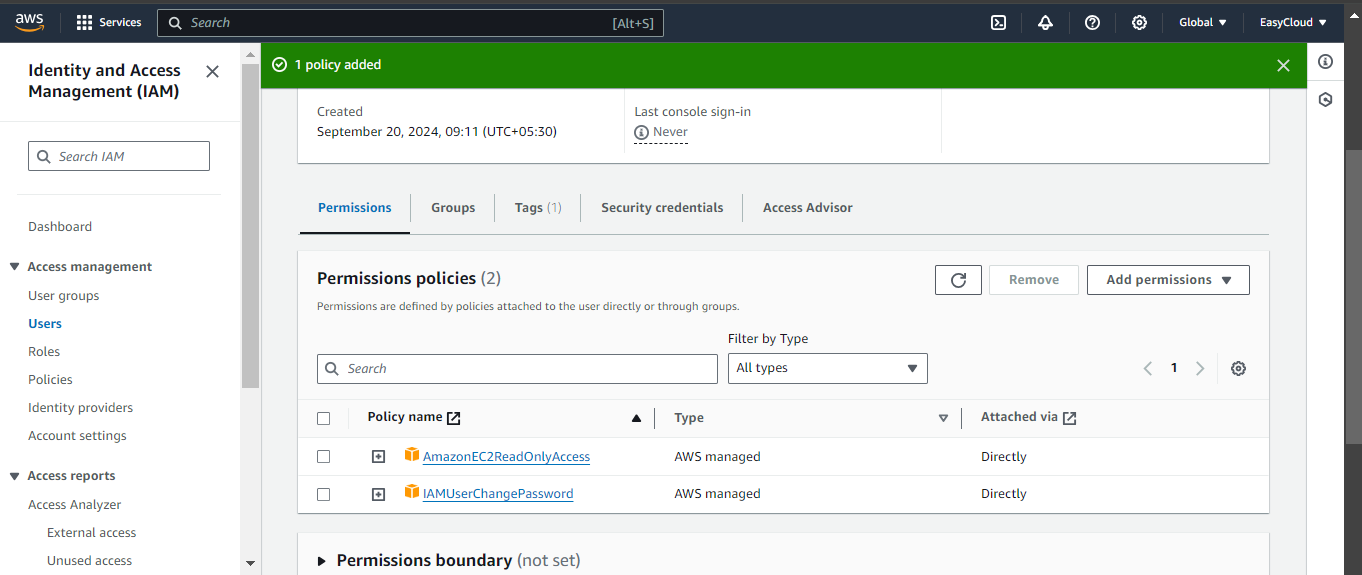Switch to the Permissions tab
Viewport: 1362px width, 575px height.
(x=355, y=208)
